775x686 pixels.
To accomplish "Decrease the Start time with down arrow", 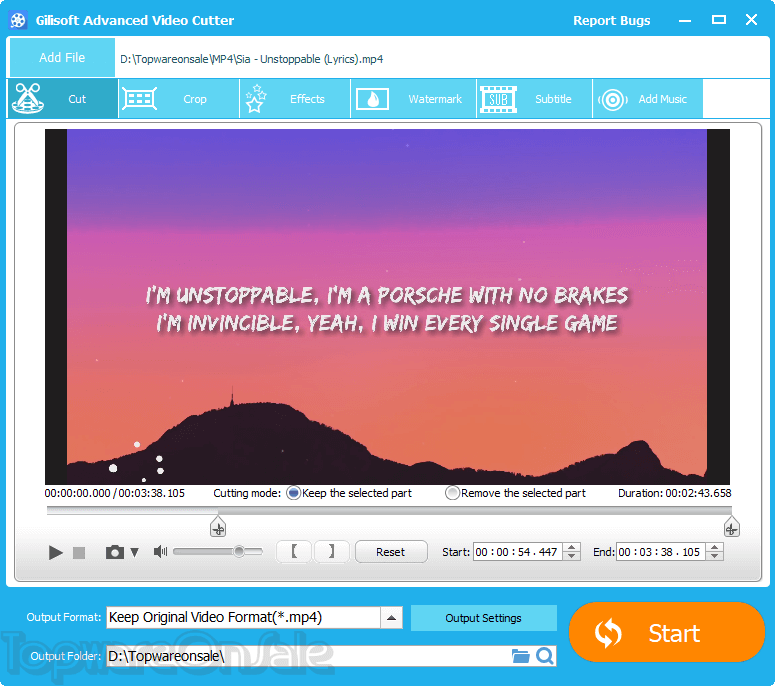I will (572, 556).
